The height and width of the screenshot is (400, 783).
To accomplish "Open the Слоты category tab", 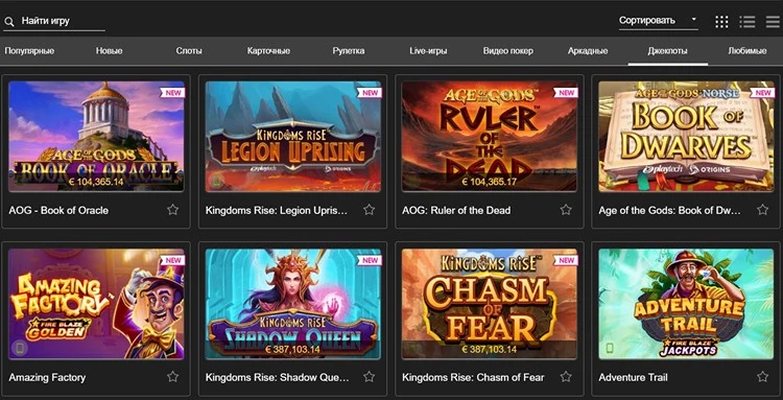I will click(x=188, y=50).
